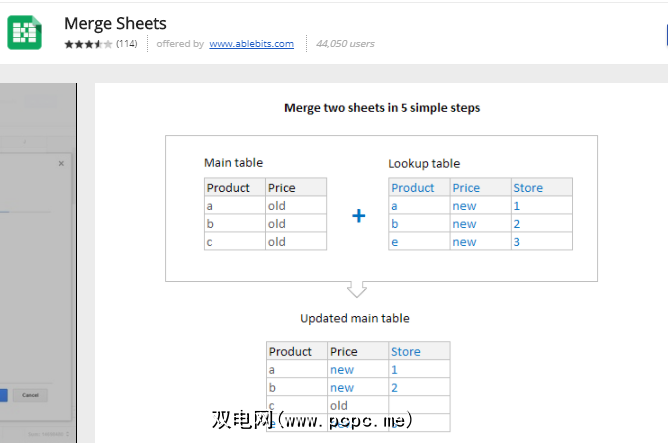Click the Merge Sheets title text
The width and height of the screenshot is (668, 443).
(x=115, y=23)
